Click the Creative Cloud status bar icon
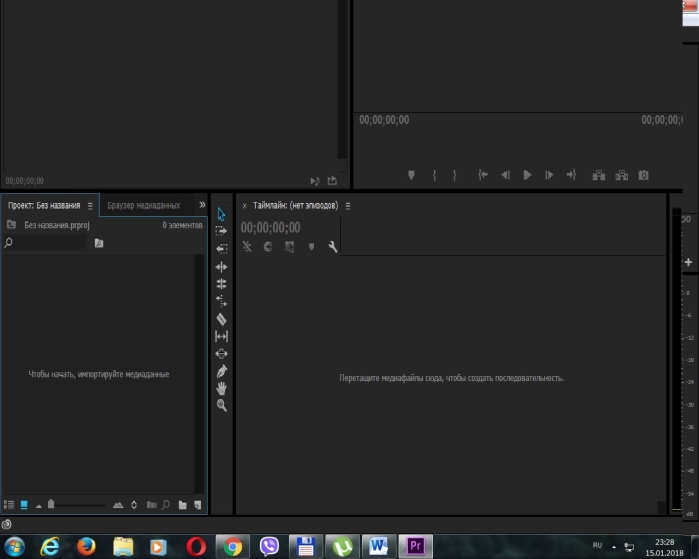Screen dimensions: 699x559 (x=6, y=524)
